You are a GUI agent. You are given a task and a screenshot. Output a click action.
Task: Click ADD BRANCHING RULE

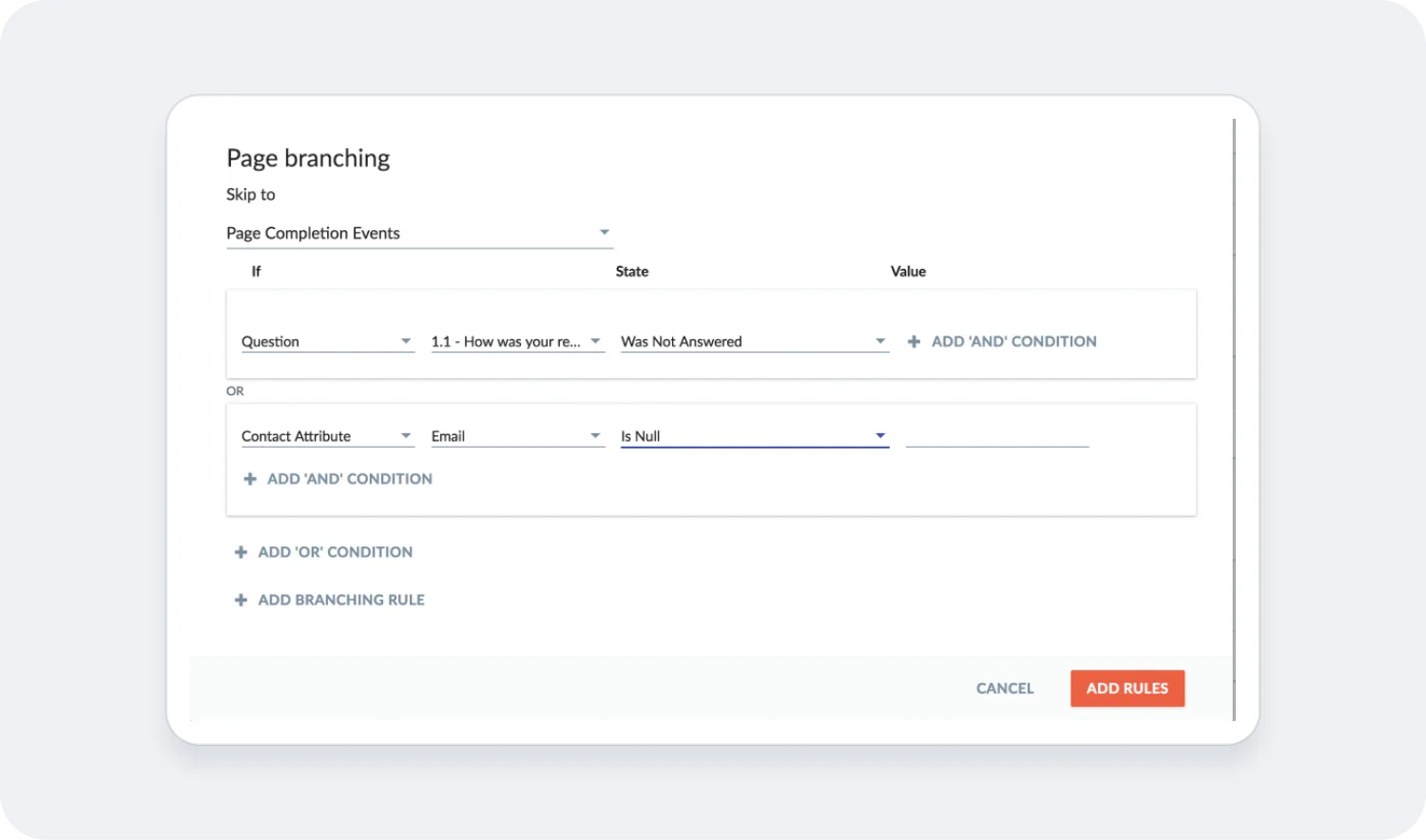click(330, 600)
